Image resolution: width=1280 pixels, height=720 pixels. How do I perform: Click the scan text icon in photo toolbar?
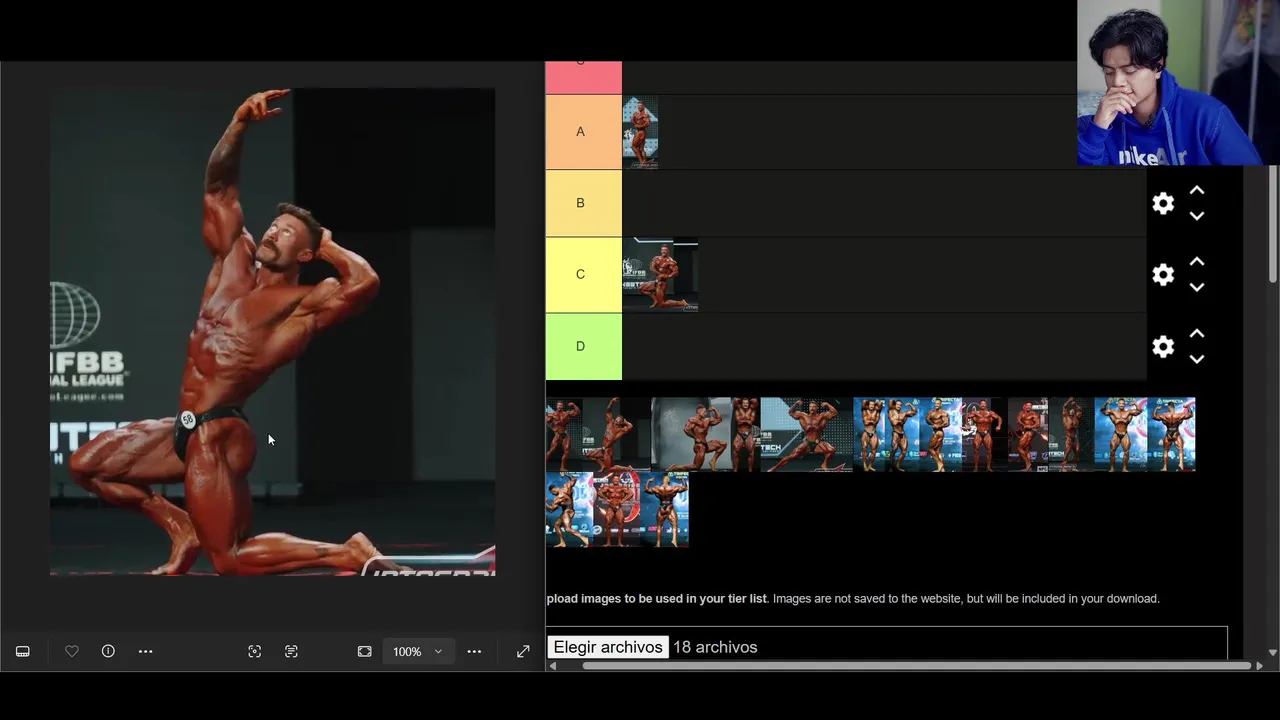(x=291, y=651)
